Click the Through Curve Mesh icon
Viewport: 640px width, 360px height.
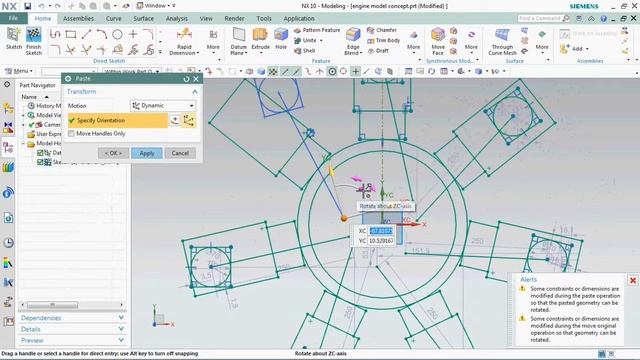[502, 35]
